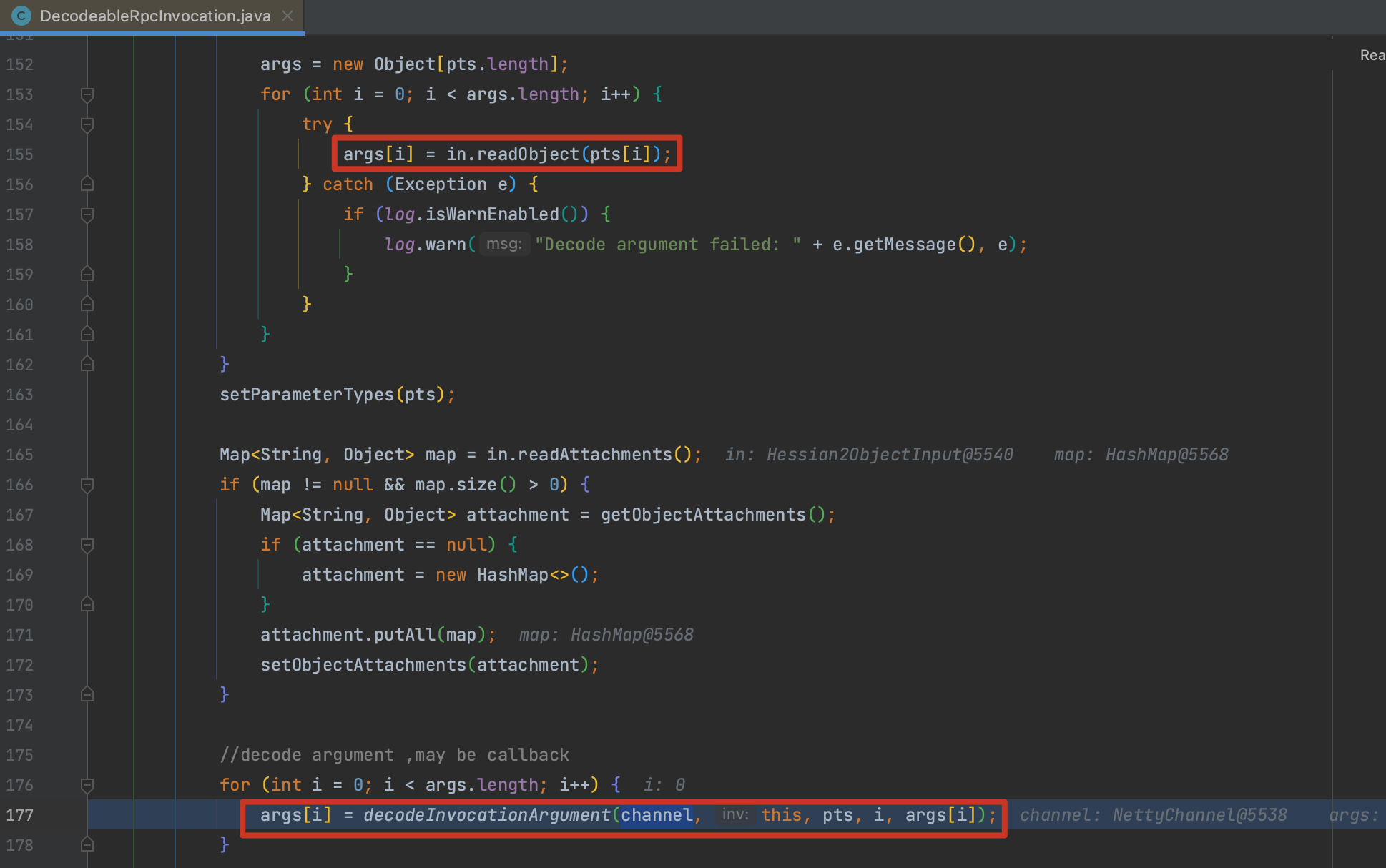Click setObjectAttachments(attachment) call
Image resolution: width=1386 pixels, height=868 pixels.
pyautogui.click(x=425, y=665)
